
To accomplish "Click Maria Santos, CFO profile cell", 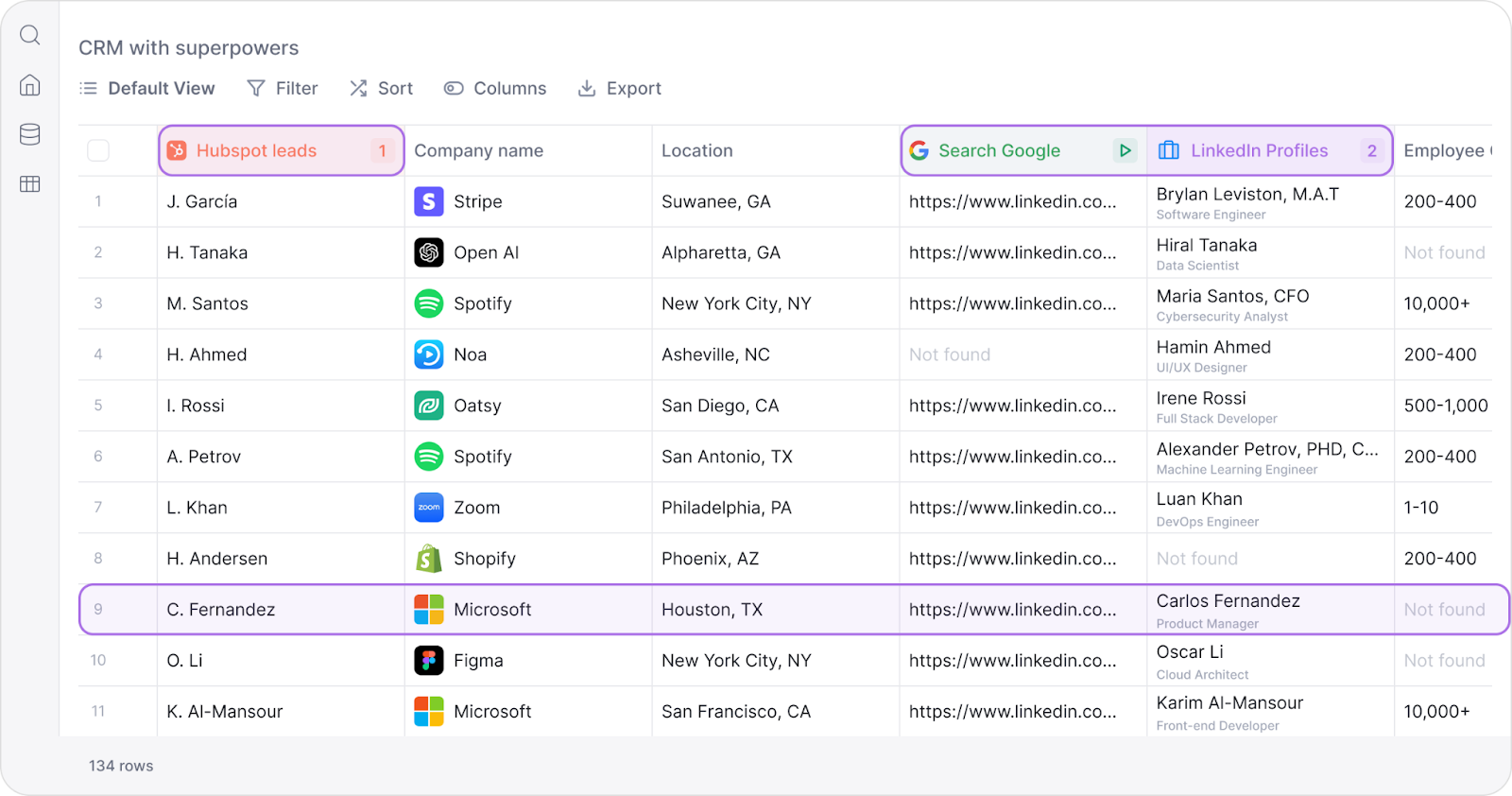I will tap(1271, 303).
